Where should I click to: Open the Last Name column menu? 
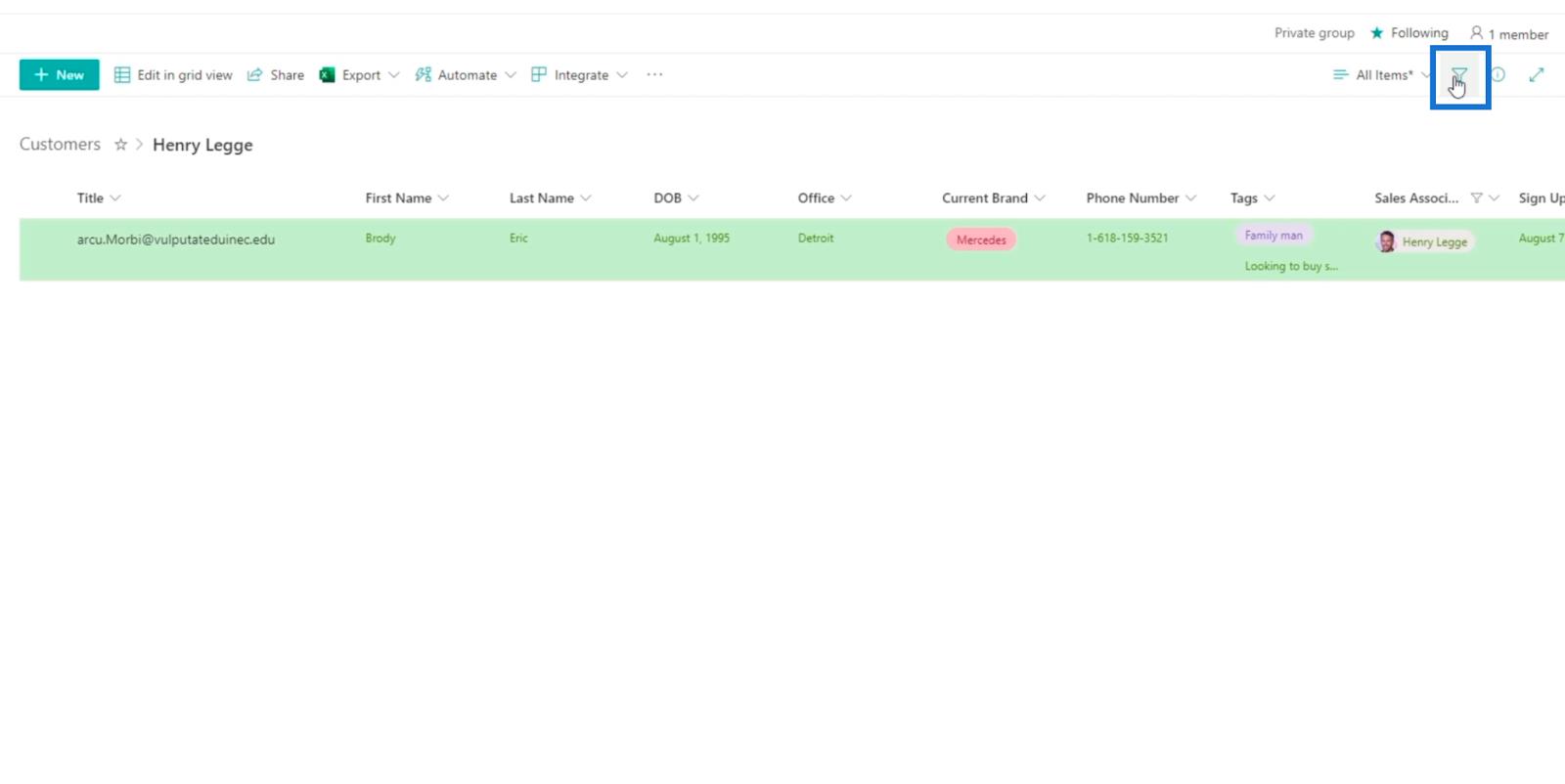(550, 197)
